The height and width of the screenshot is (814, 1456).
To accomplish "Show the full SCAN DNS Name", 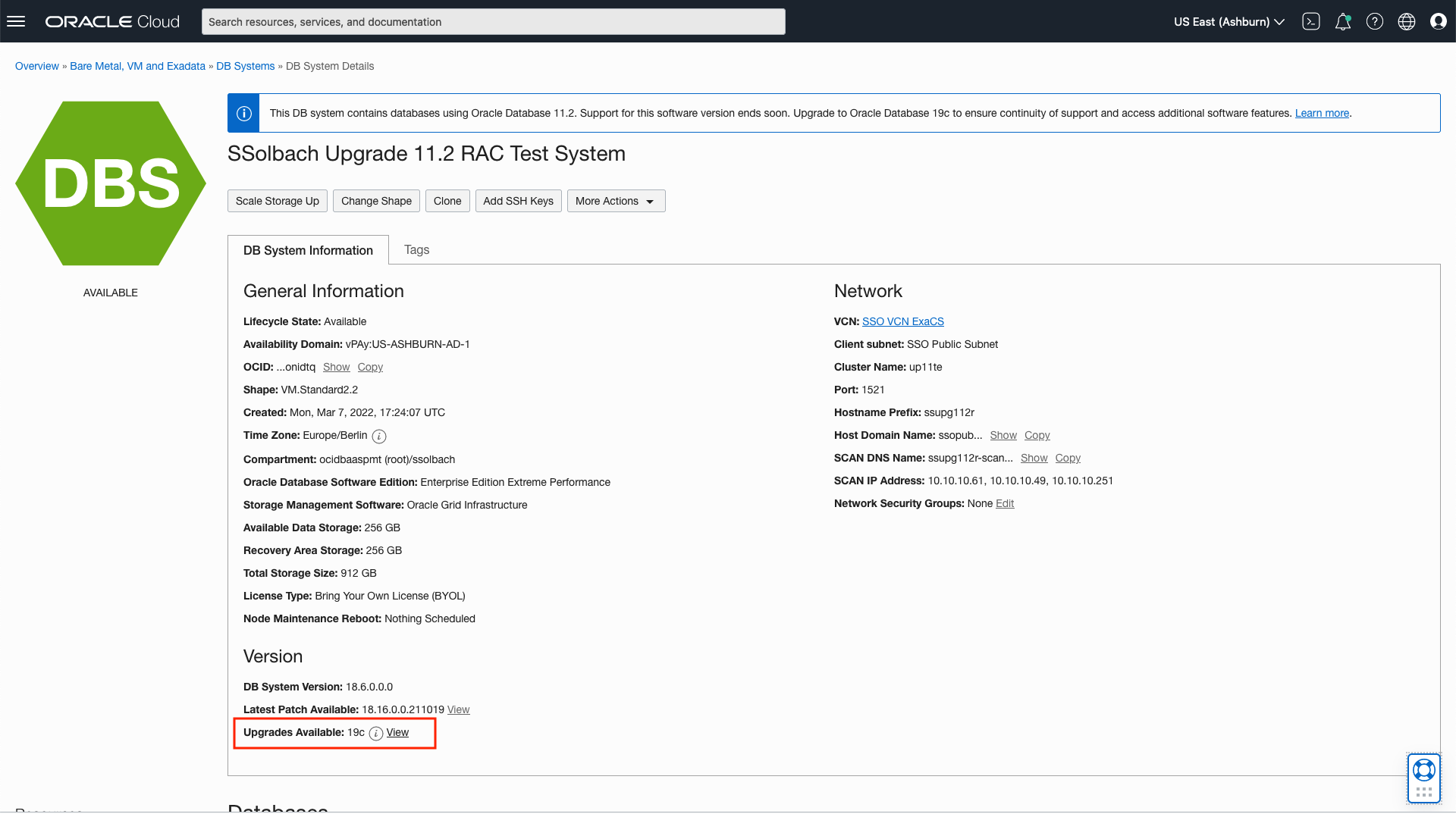I will 1034,458.
